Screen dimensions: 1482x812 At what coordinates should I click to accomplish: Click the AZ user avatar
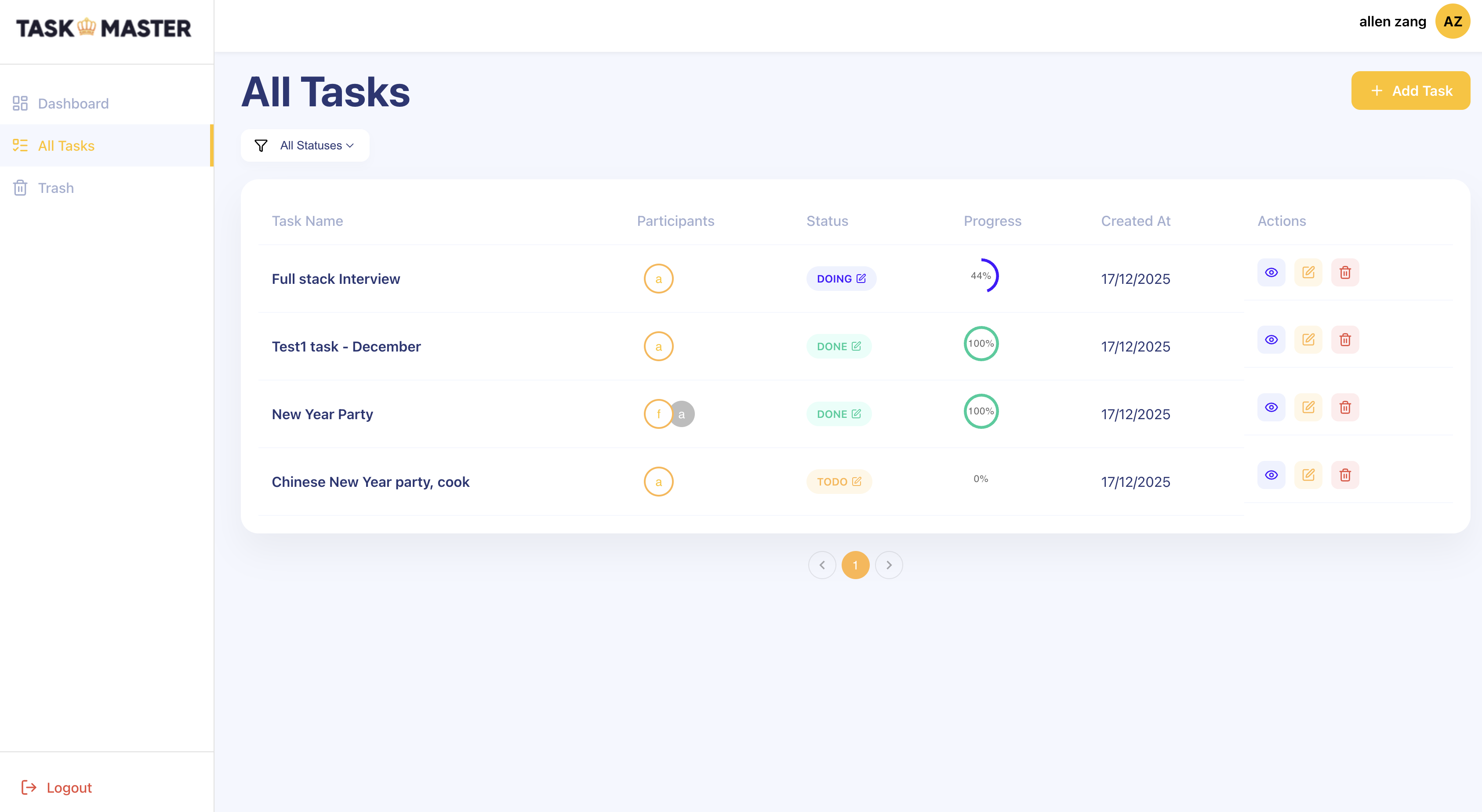pyautogui.click(x=1452, y=22)
